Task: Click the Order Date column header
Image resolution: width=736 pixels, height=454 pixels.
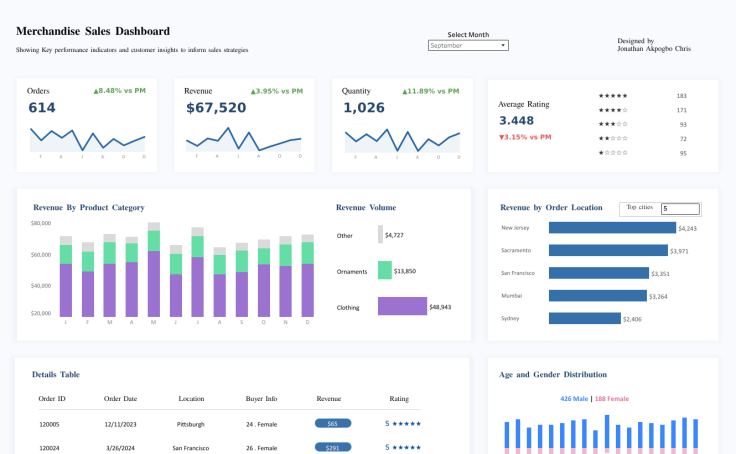Action: click(x=119, y=398)
